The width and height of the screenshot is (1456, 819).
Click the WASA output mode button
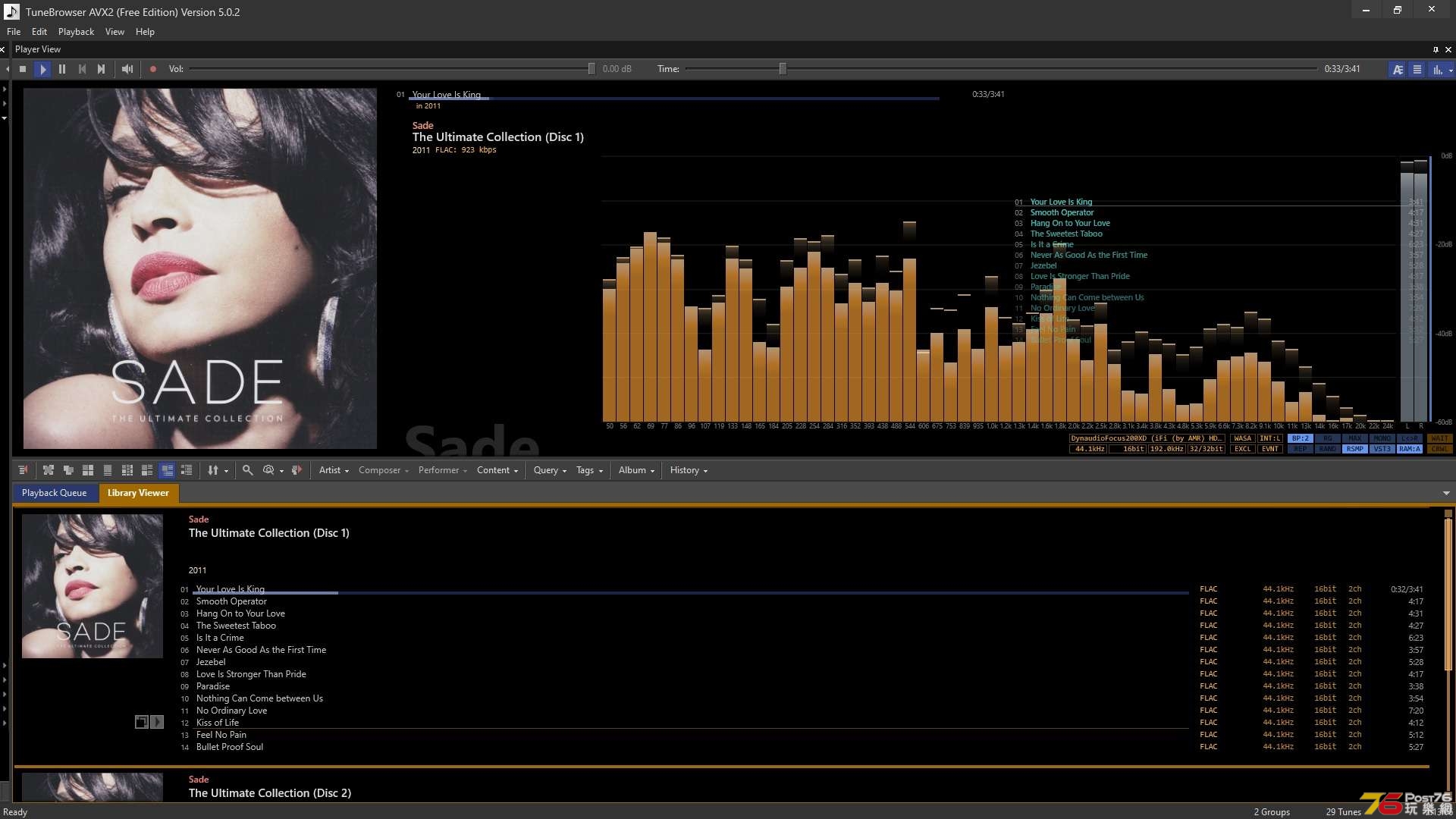1243,438
